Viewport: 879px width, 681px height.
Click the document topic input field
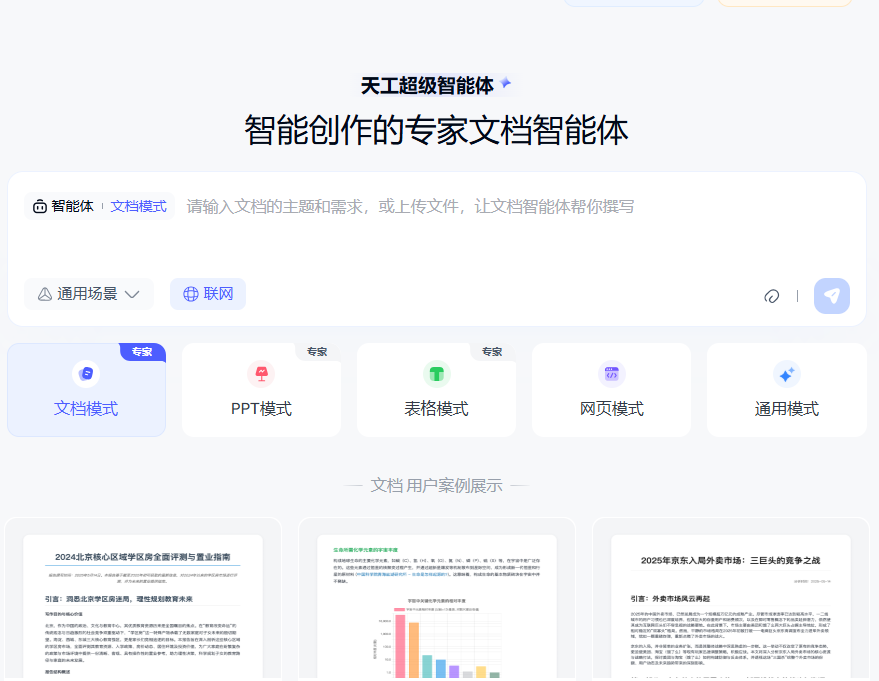(x=410, y=207)
